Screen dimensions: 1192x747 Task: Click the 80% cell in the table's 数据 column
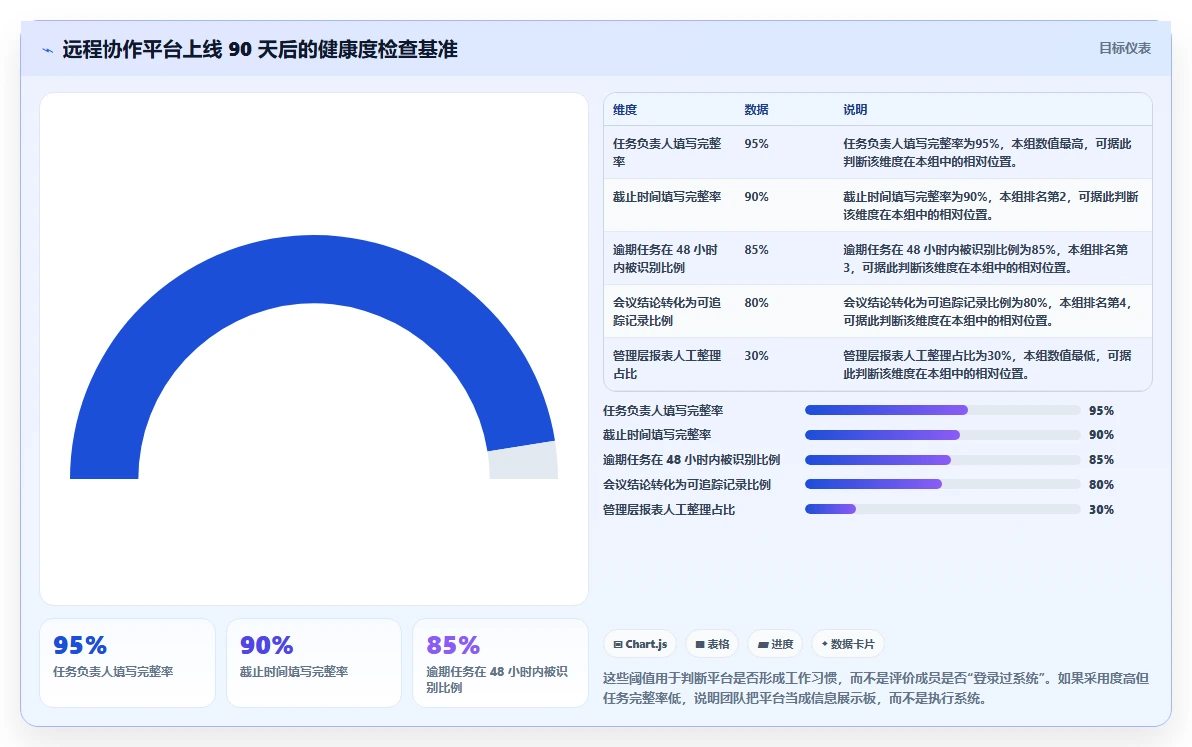[x=756, y=302]
